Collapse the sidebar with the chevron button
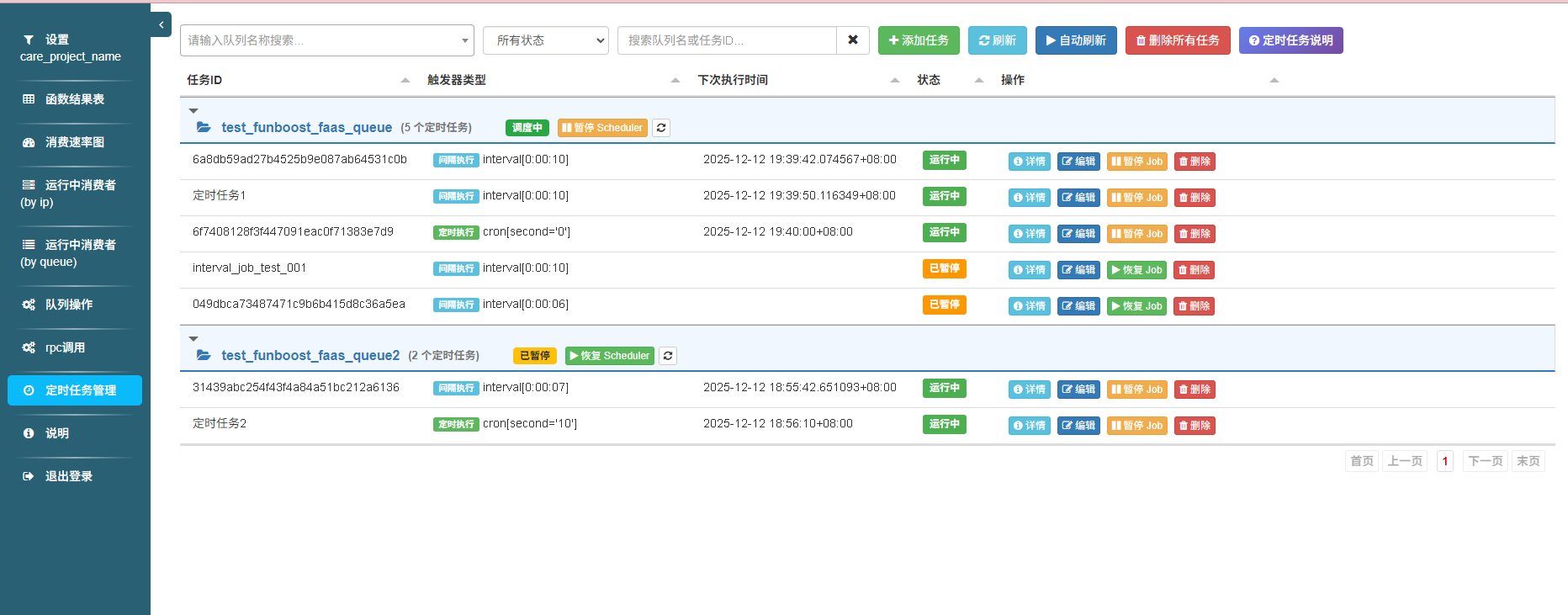Viewport: 1568px width, 615px height. 162,24
